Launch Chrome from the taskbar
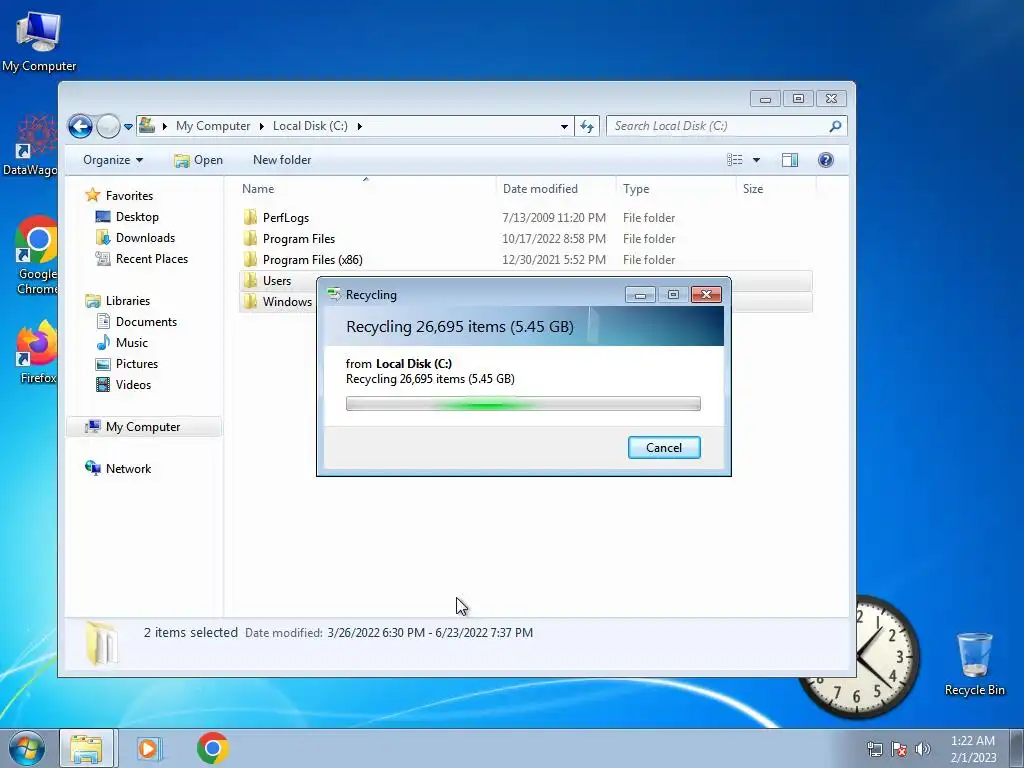1024x768 pixels. pos(212,748)
